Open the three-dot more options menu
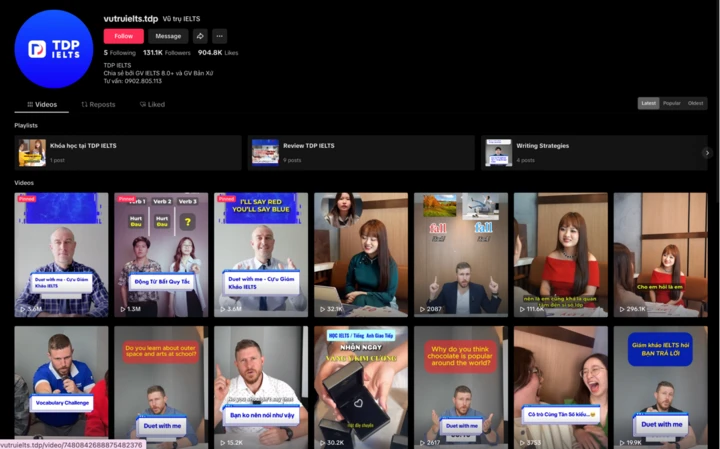The width and height of the screenshot is (720, 449). (x=219, y=36)
